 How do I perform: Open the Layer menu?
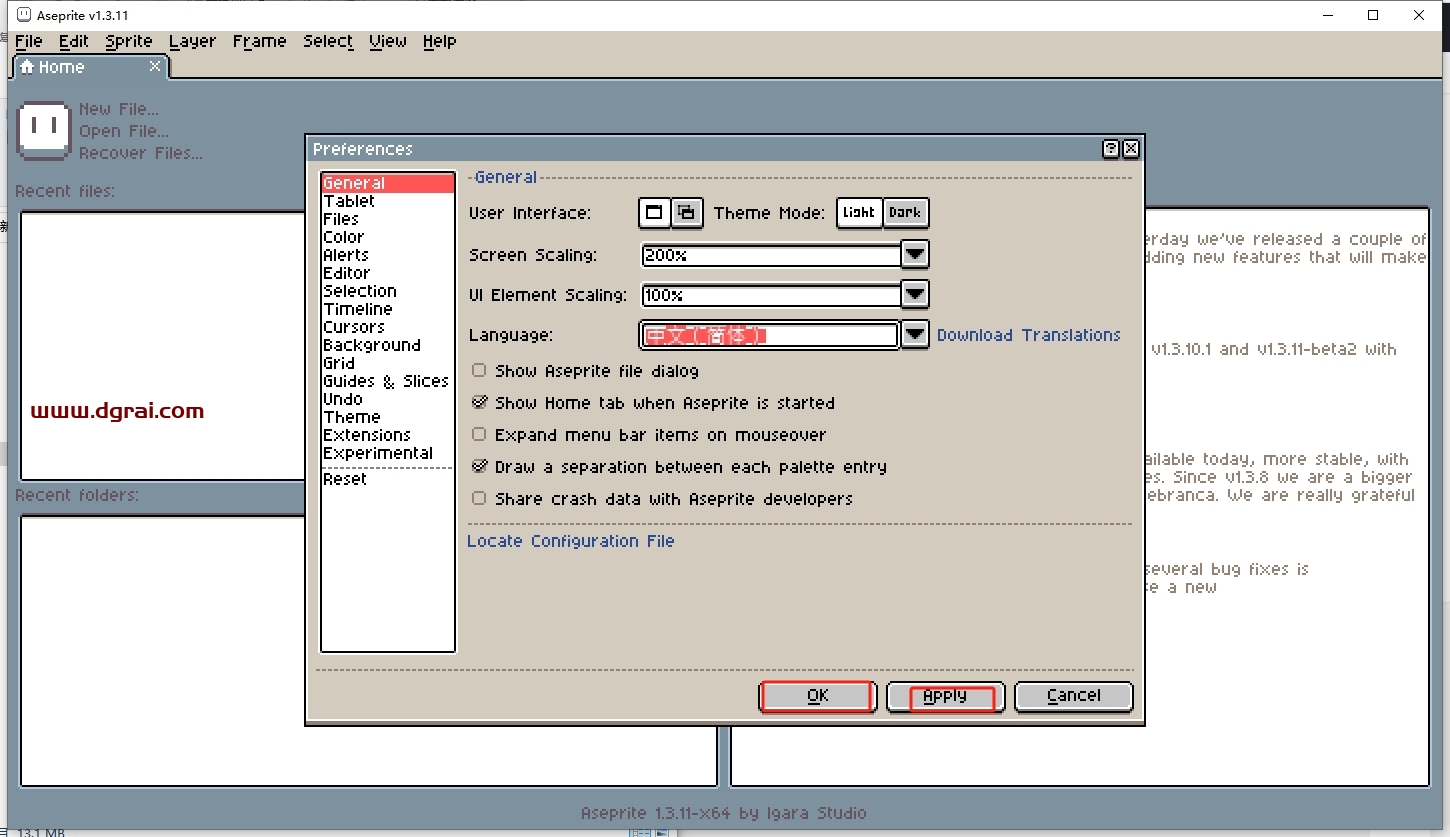(x=192, y=41)
